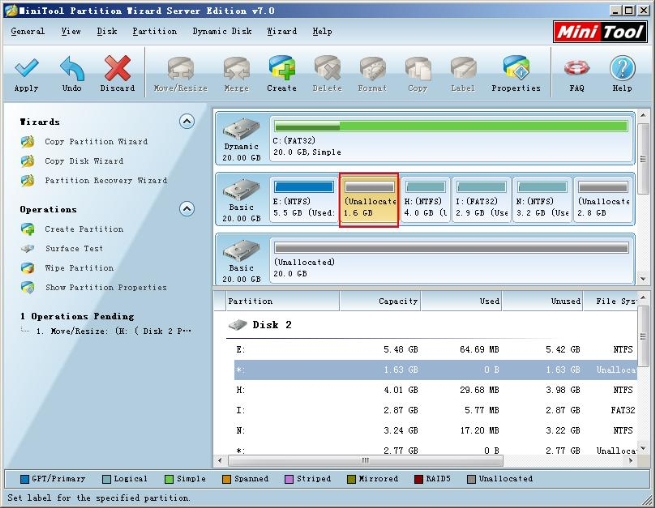
Task: Click the Capacity column header
Action: click(380, 301)
